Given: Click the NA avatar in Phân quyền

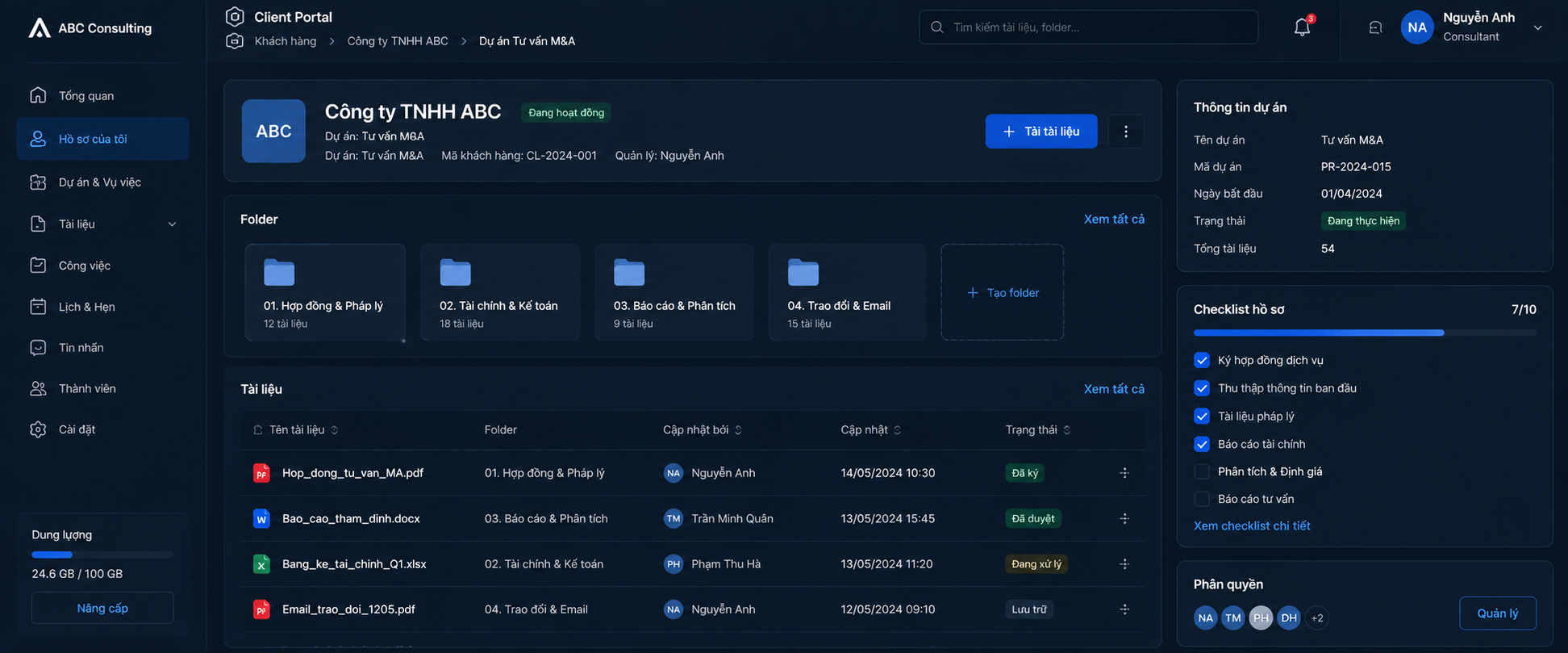Looking at the screenshot, I should (x=1205, y=618).
